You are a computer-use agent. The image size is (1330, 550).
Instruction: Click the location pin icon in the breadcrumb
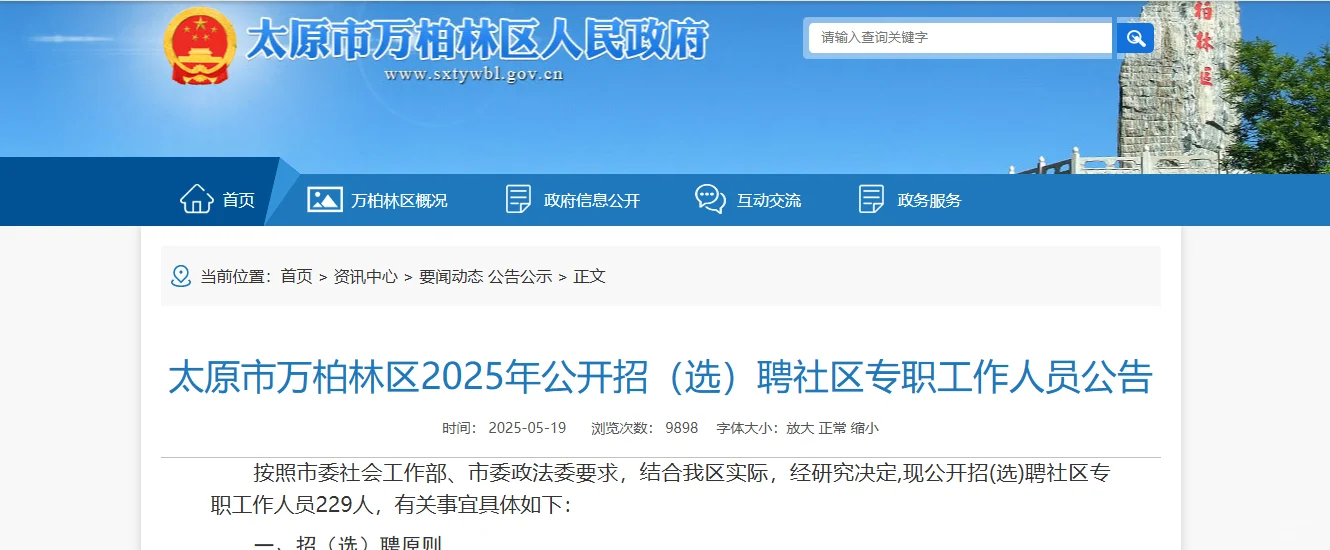click(x=181, y=276)
